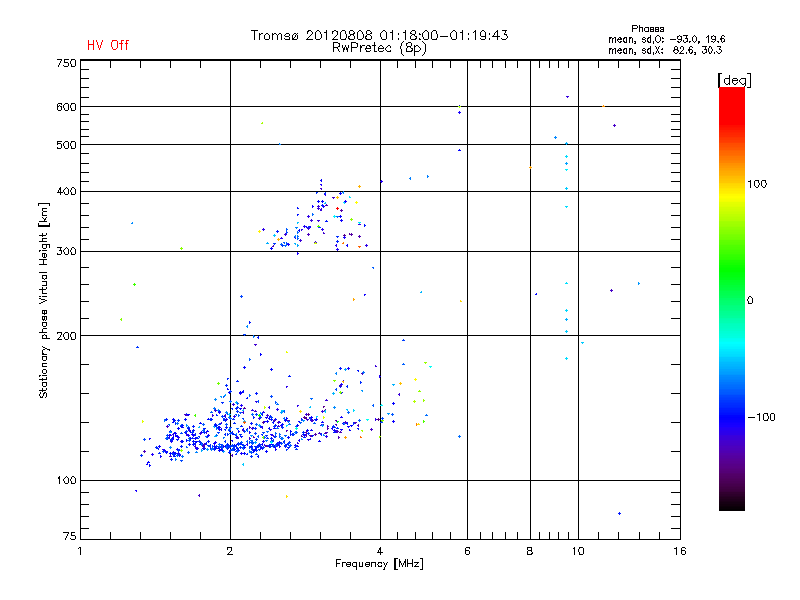Click the y-axis tick label '75'
Screen dimensions: 800x600
[x=70, y=536]
